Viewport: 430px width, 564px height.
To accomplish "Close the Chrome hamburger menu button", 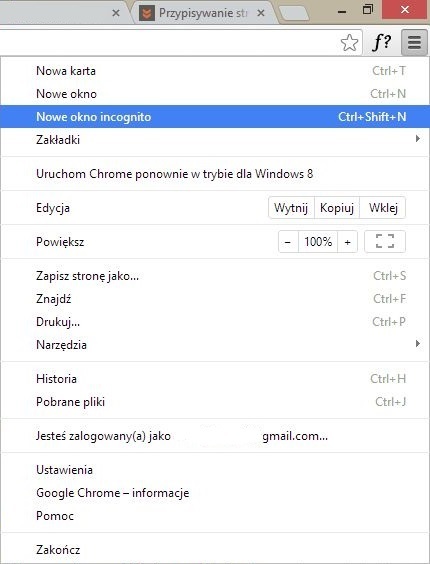I will pyautogui.click(x=414, y=42).
